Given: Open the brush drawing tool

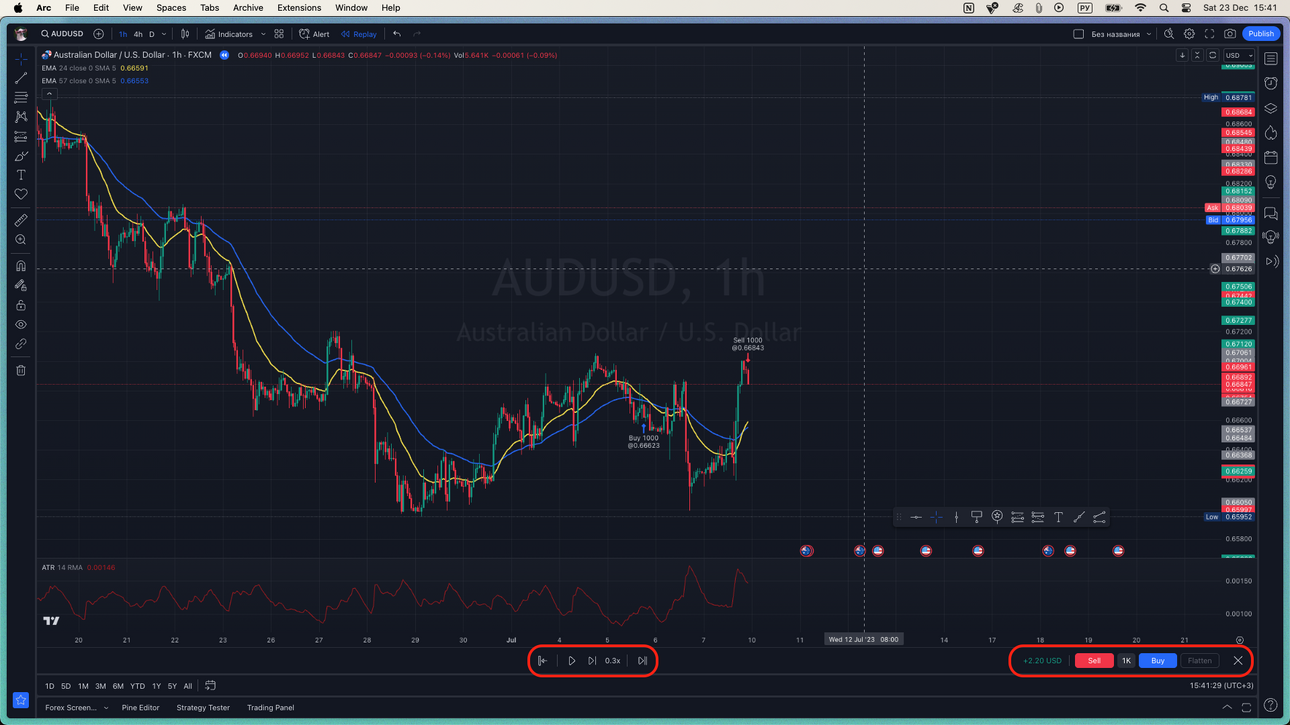Looking at the screenshot, I should point(21,156).
